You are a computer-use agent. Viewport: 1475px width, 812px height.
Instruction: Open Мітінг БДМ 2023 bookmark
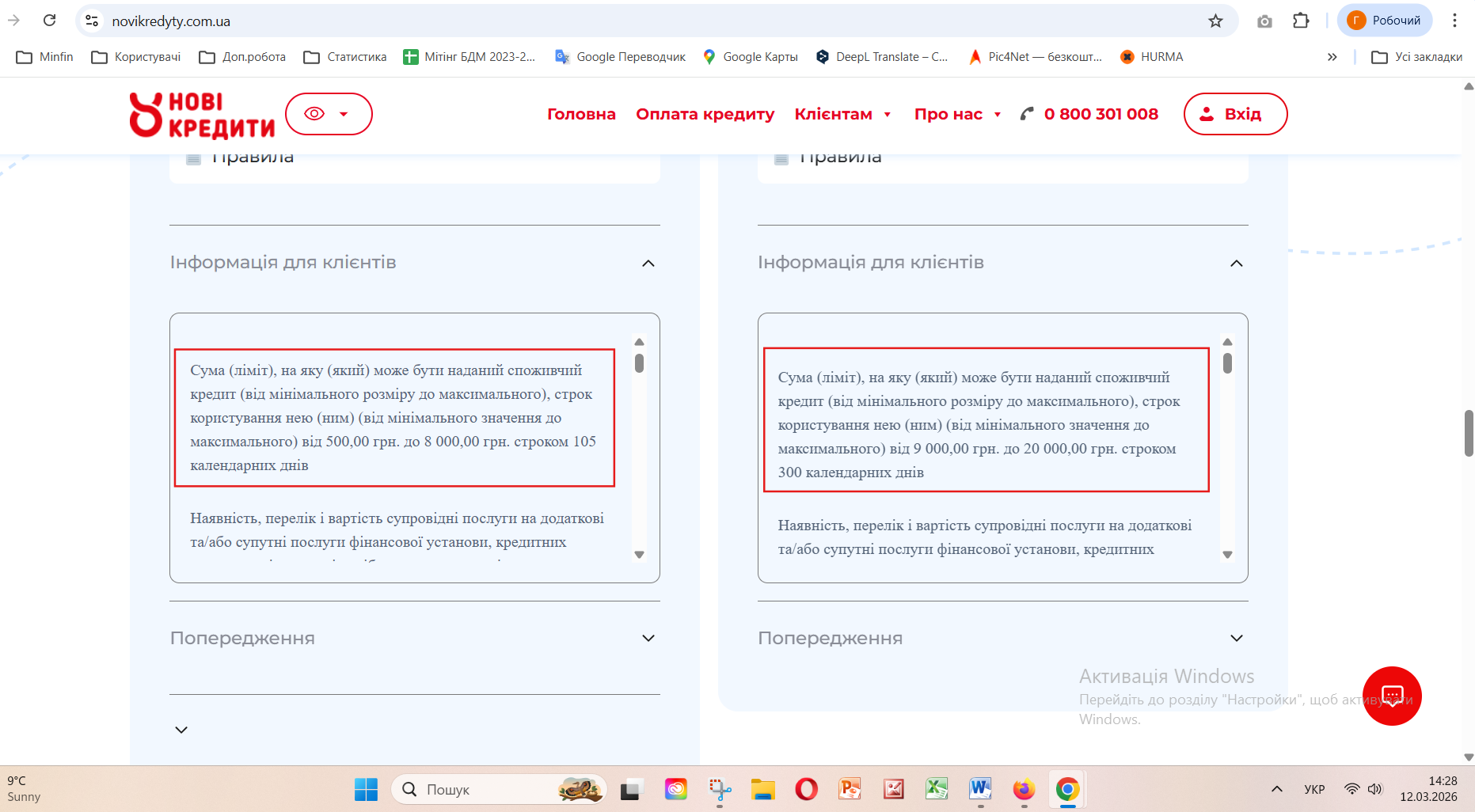pyautogui.click(x=469, y=57)
